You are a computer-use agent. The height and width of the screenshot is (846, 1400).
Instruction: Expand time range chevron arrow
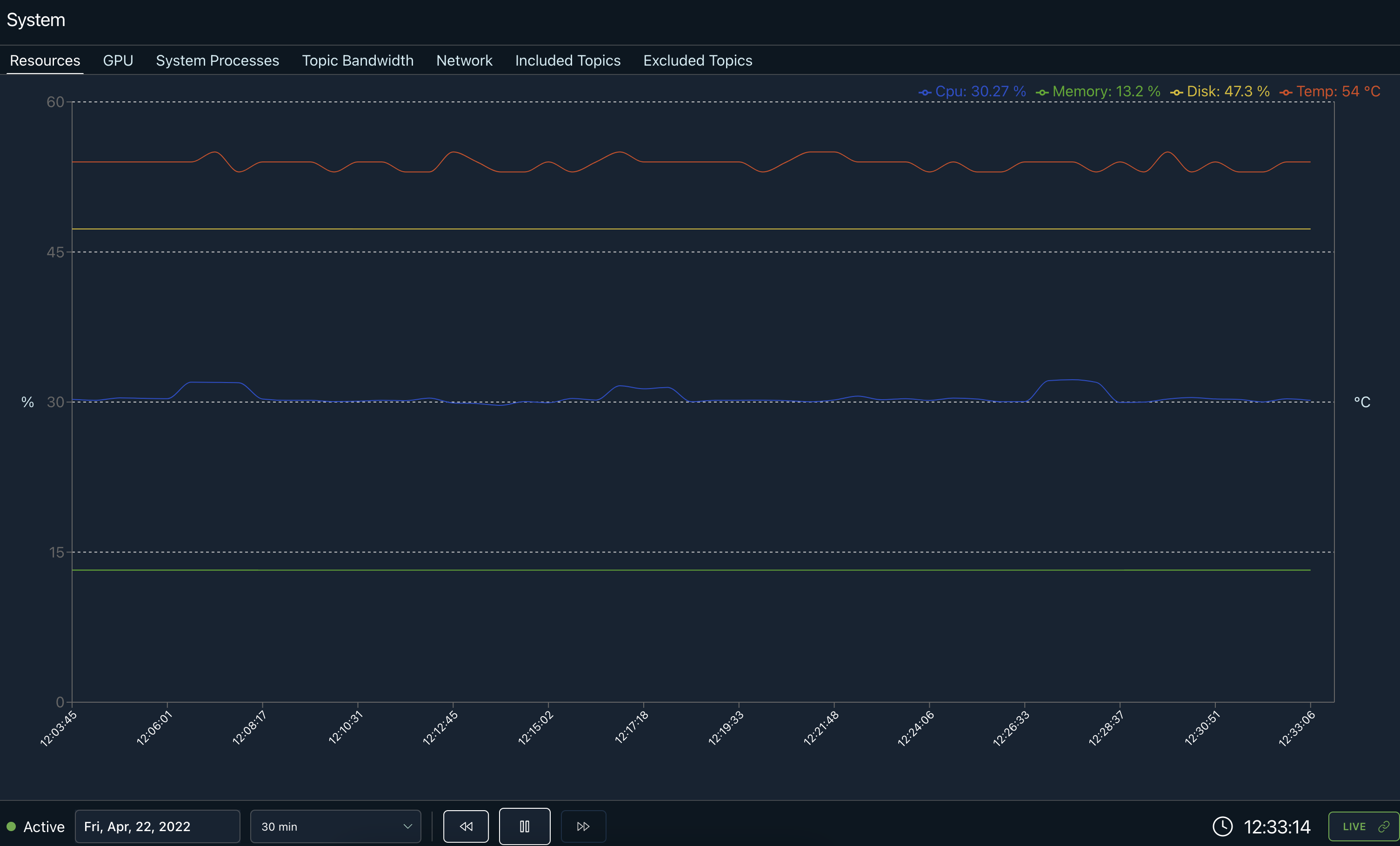[407, 826]
